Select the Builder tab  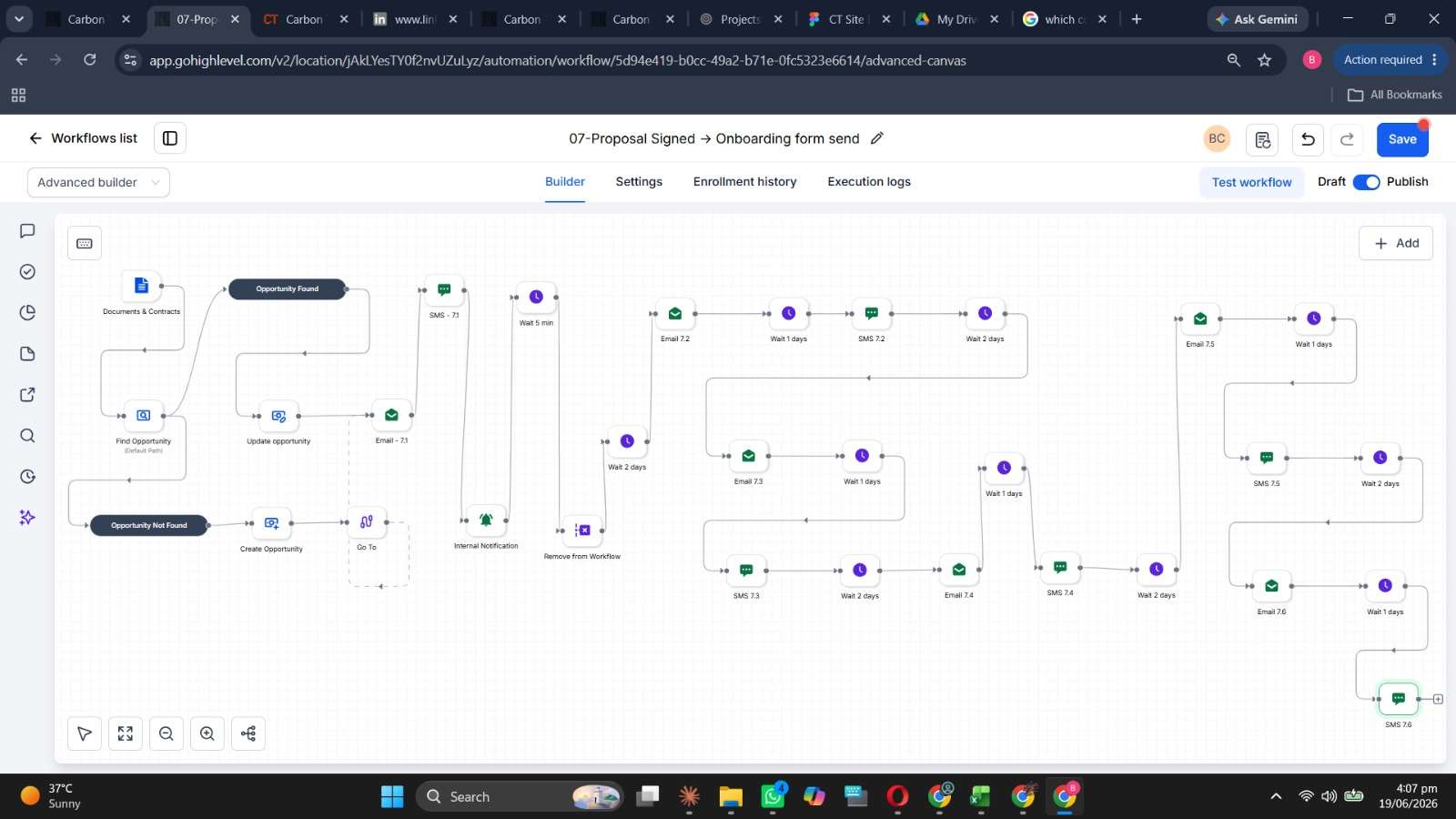pos(565,182)
